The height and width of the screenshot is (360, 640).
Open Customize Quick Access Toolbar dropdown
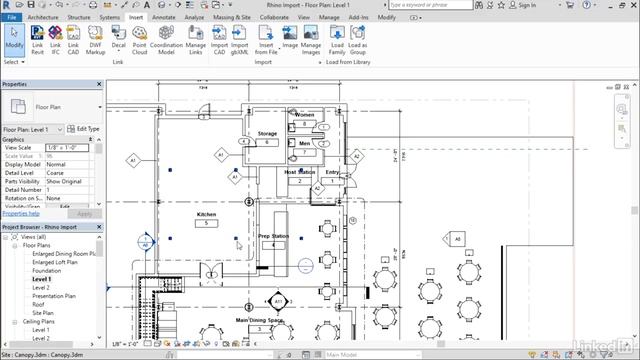coord(230,5)
